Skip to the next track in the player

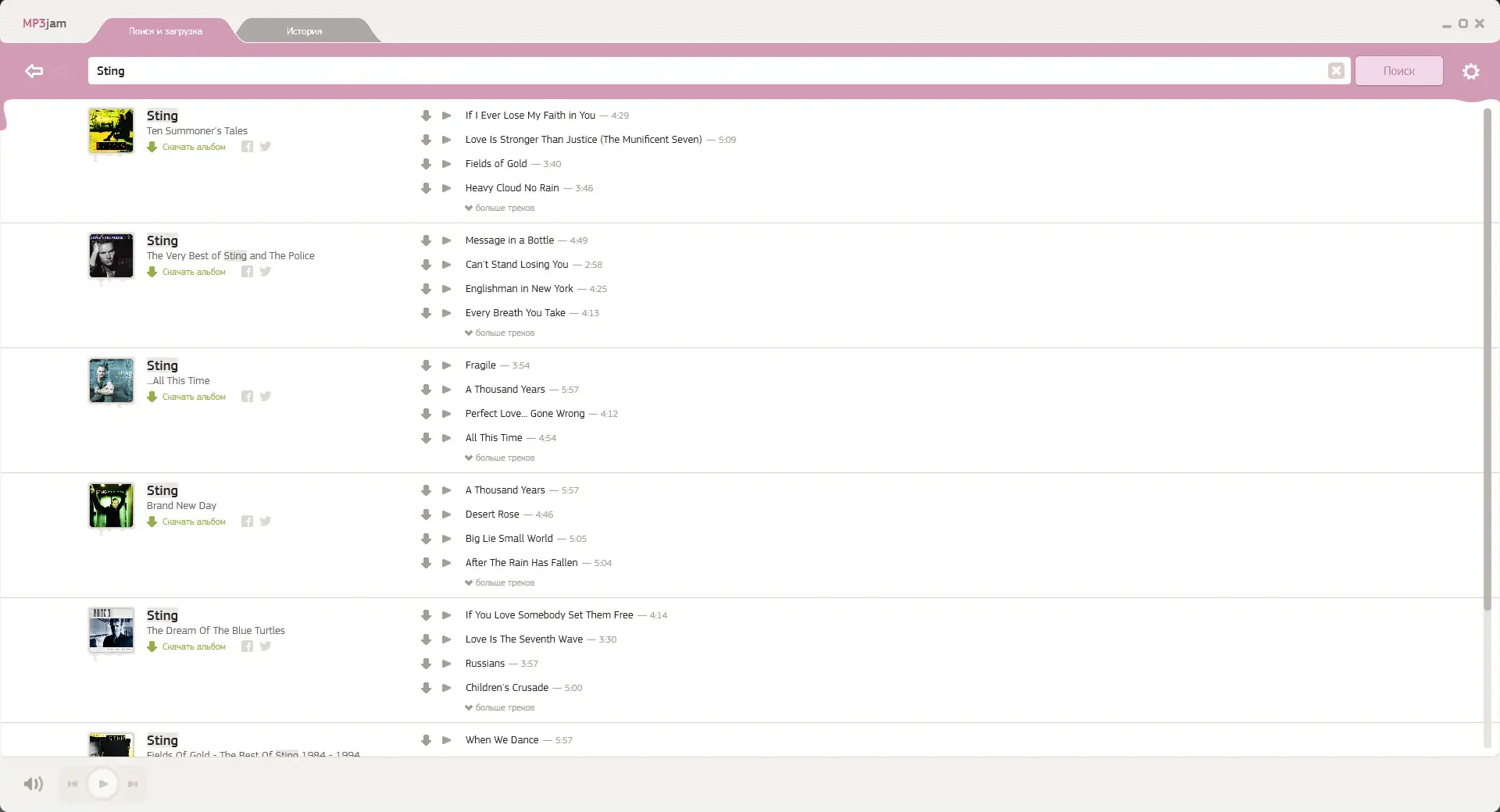point(133,784)
